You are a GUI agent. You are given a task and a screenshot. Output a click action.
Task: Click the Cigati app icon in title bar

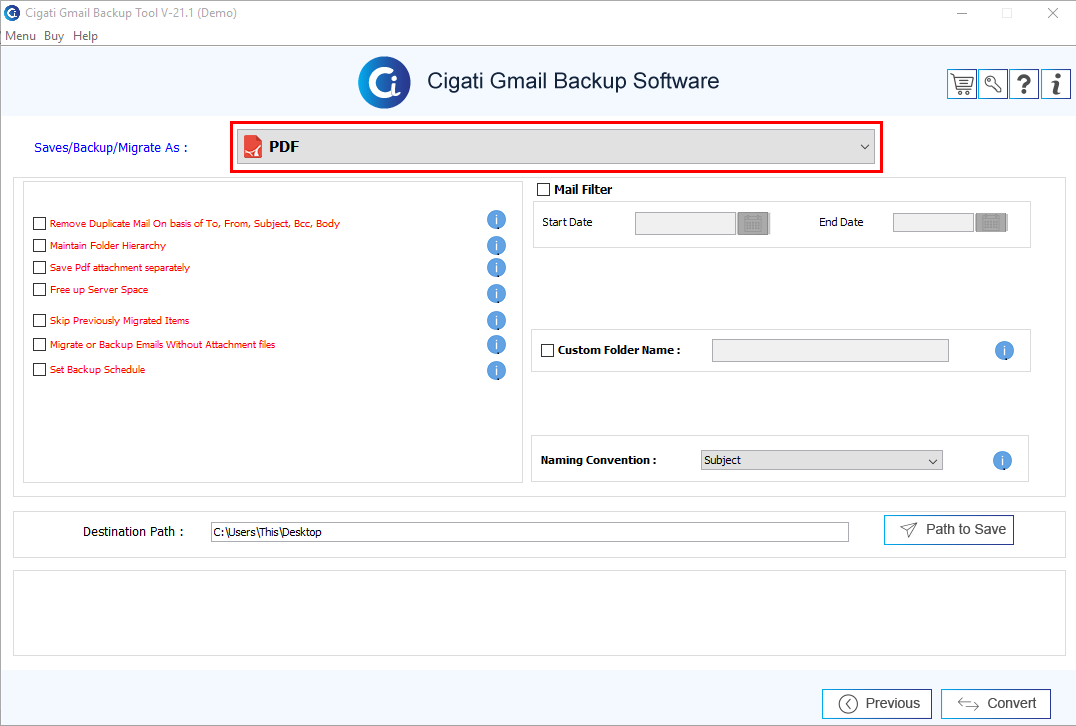12,12
